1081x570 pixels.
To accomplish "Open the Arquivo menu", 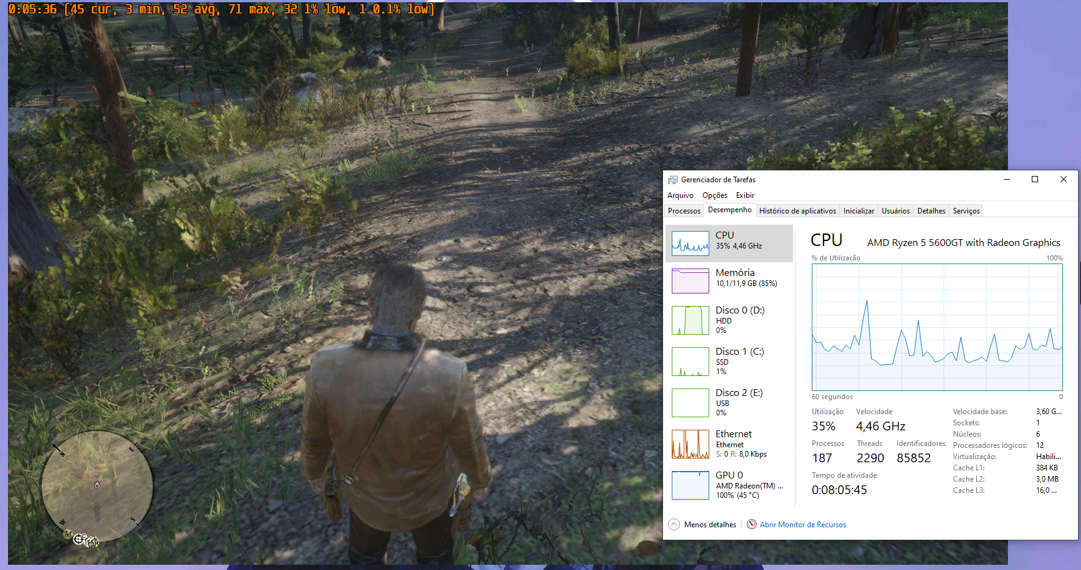I will click(x=680, y=195).
